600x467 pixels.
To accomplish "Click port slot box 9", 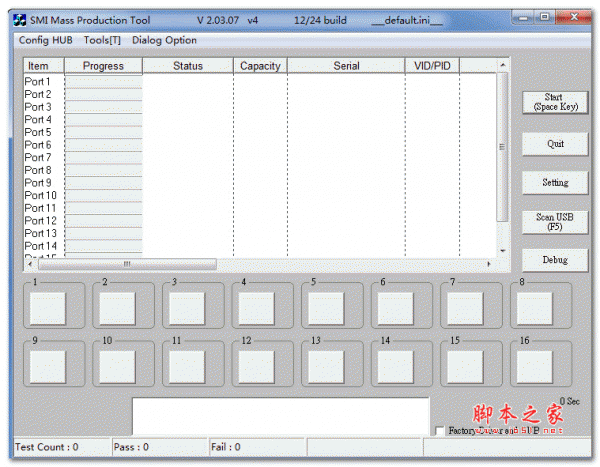I will pos(48,367).
